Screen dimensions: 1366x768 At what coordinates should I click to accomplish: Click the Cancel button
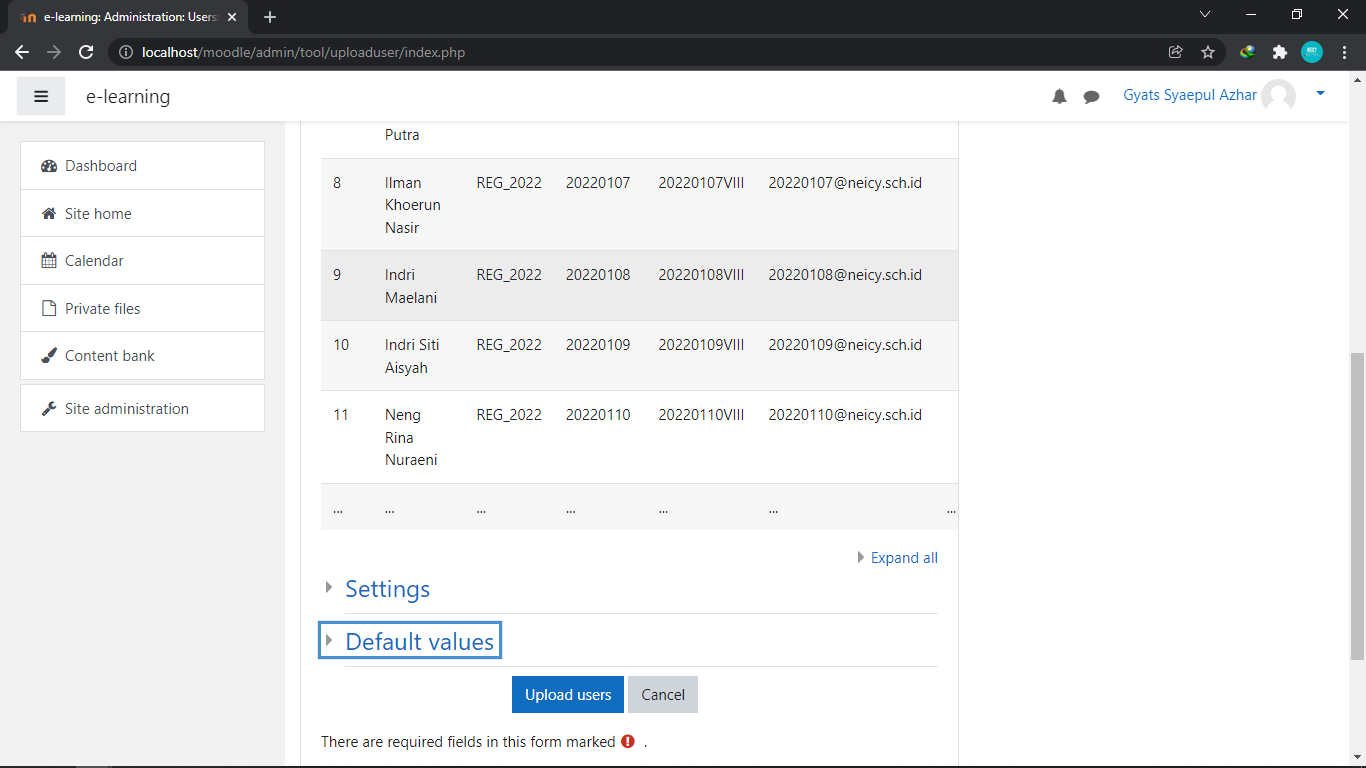click(x=663, y=695)
